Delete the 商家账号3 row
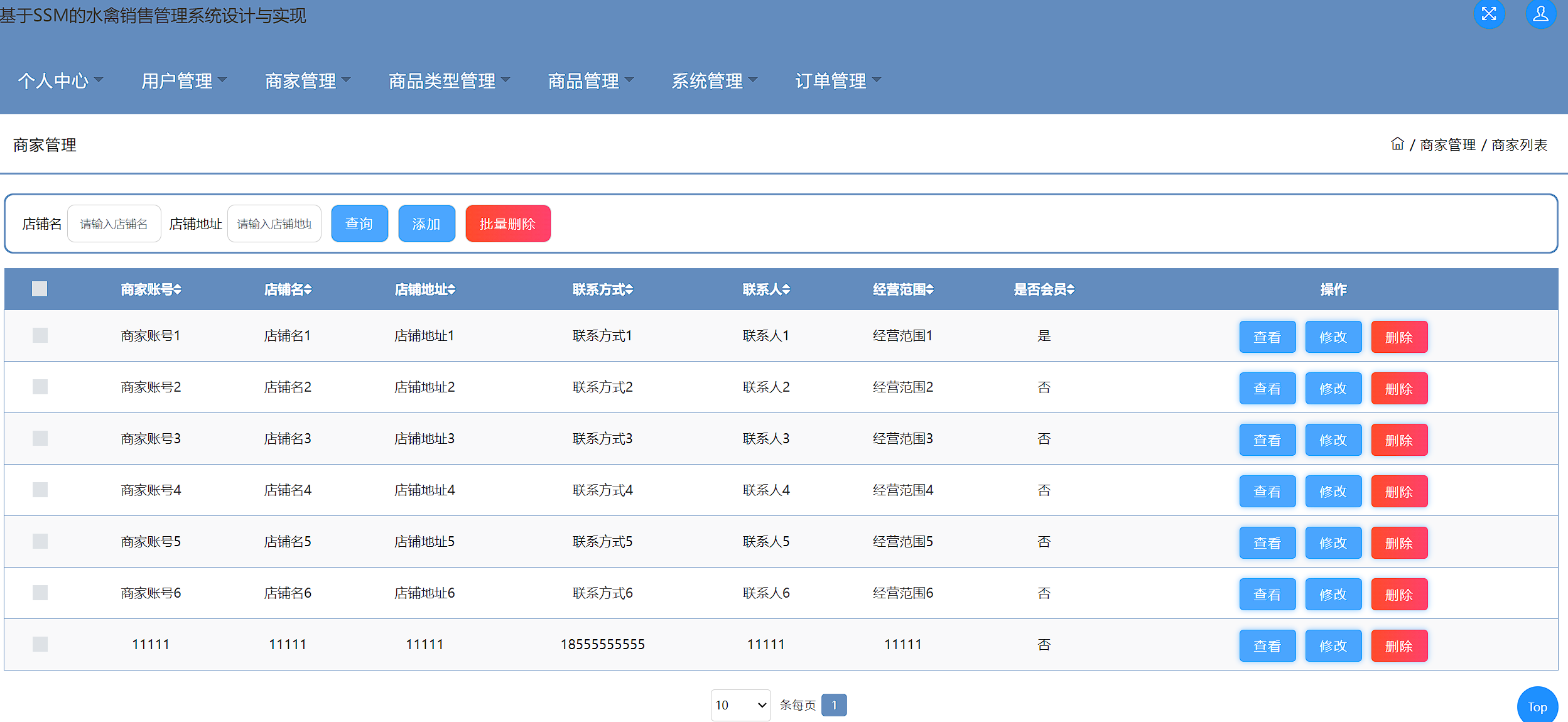 click(x=1400, y=440)
